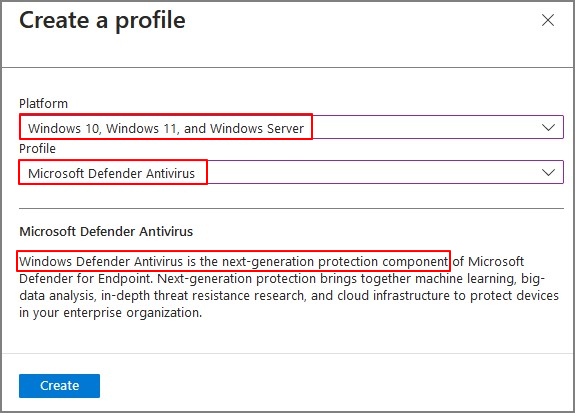
Task: Open the Microsoft Defender Antivirus profile selection
Action: [111, 173]
